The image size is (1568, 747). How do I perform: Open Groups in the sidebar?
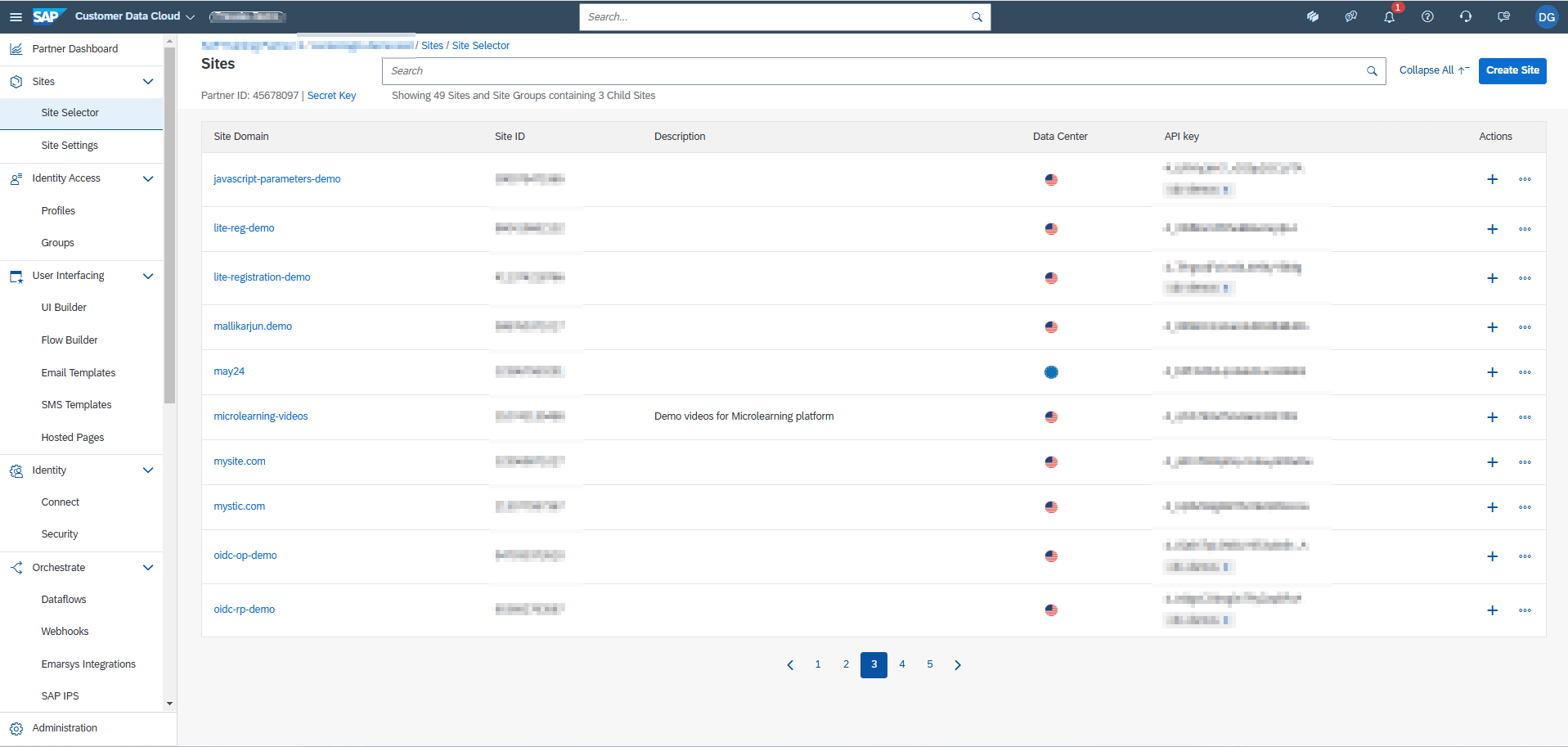57,243
